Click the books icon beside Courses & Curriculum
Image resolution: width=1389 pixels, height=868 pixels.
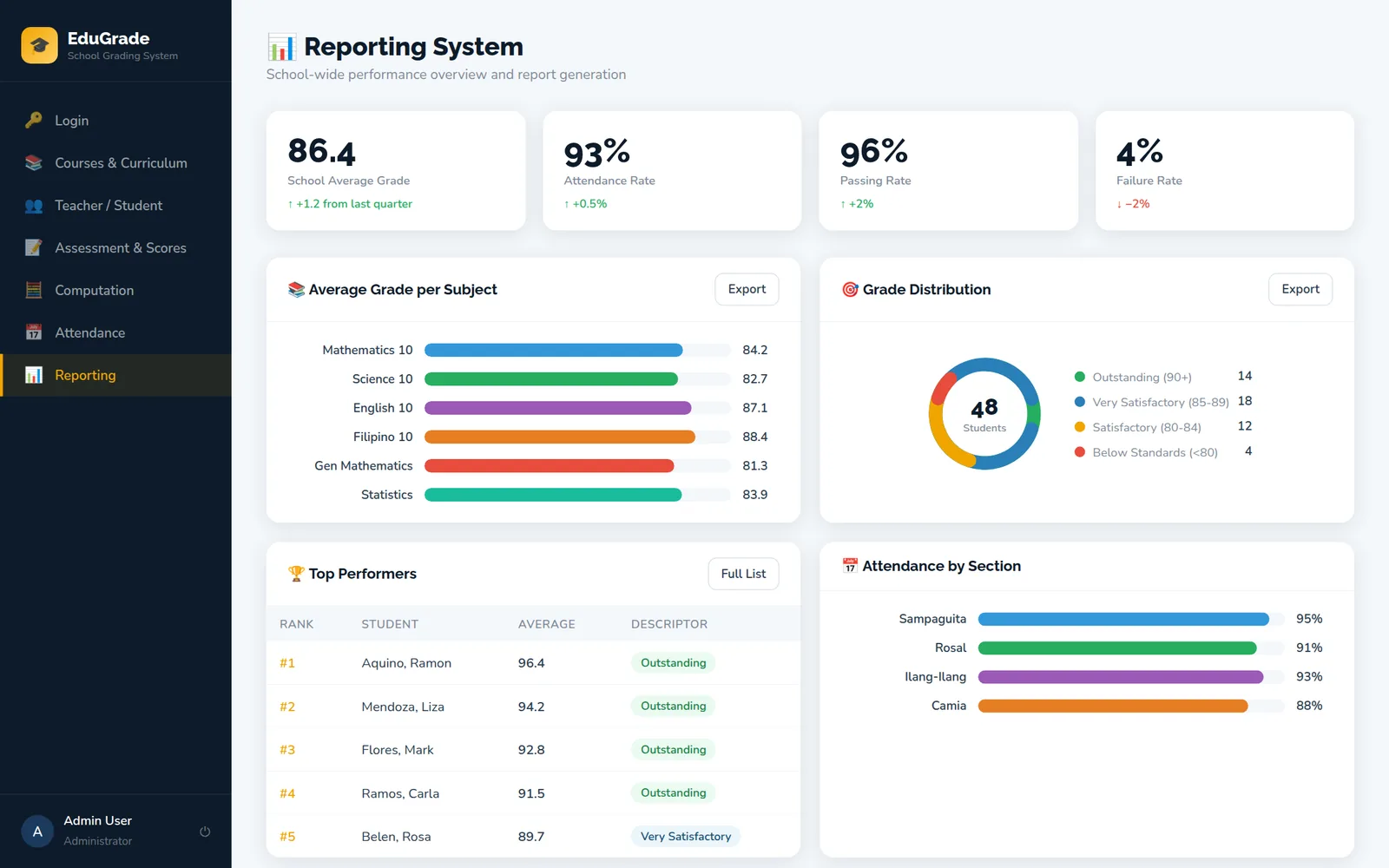point(34,163)
